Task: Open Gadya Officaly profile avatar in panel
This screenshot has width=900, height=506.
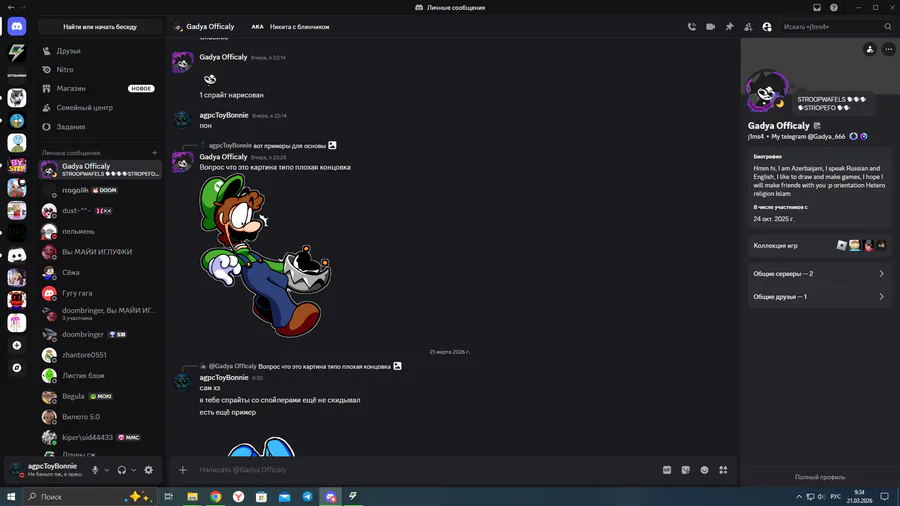Action: click(767, 90)
